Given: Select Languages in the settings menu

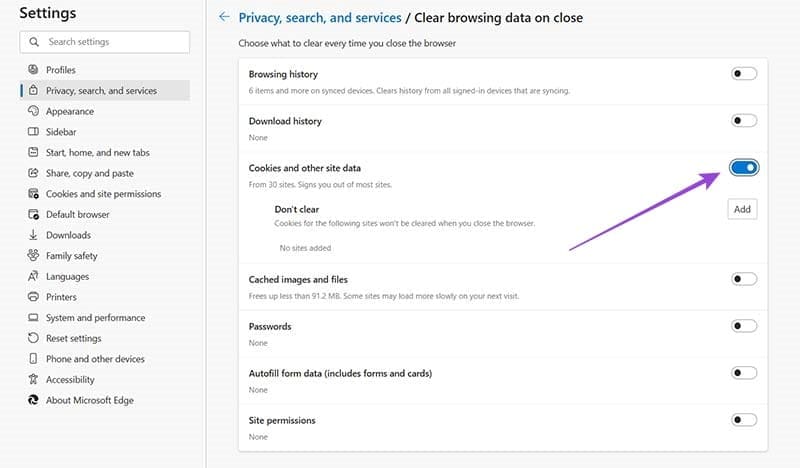Looking at the screenshot, I should tap(105, 276).
